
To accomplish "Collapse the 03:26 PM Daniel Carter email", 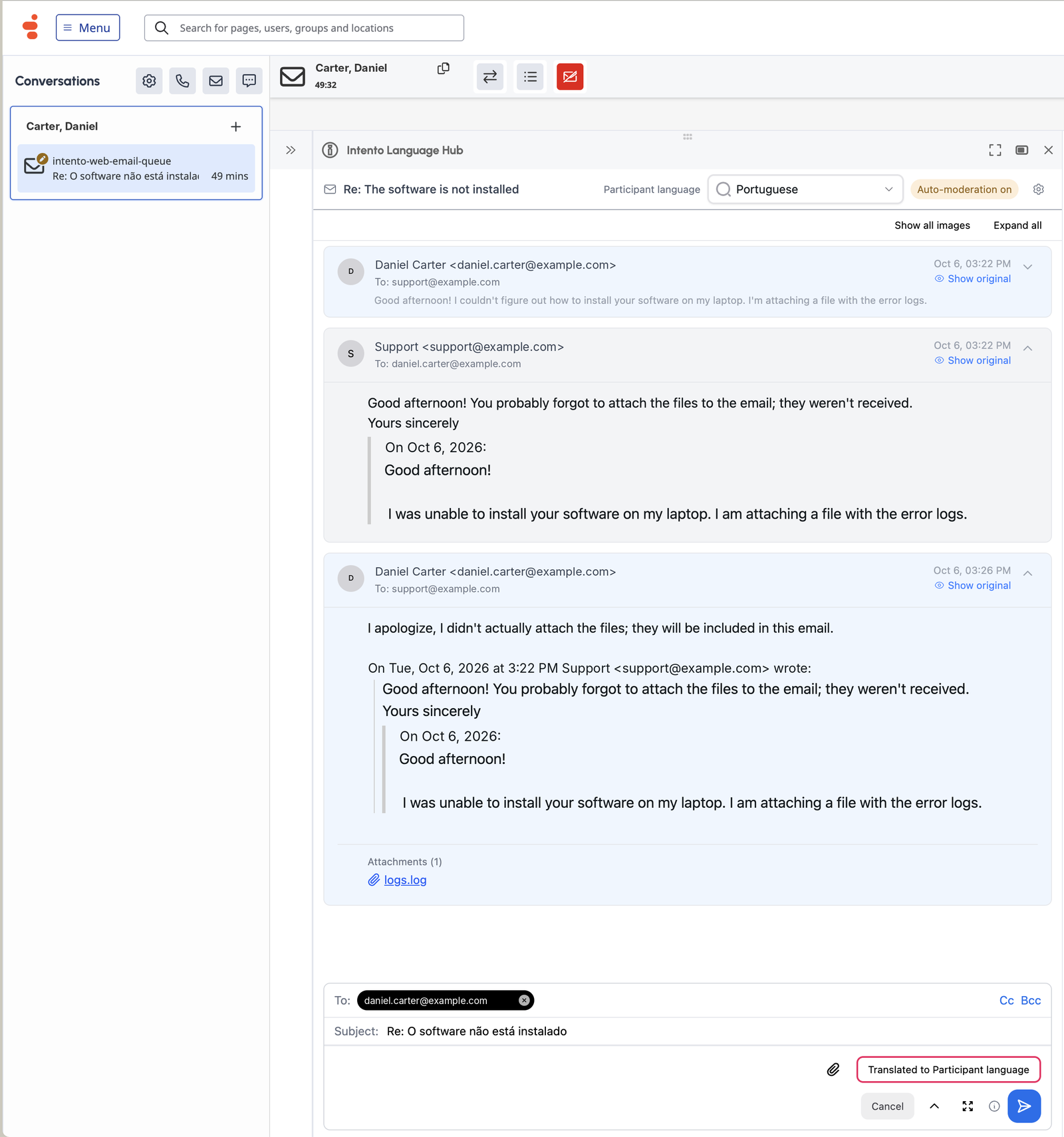I will pyautogui.click(x=1028, y=574).
